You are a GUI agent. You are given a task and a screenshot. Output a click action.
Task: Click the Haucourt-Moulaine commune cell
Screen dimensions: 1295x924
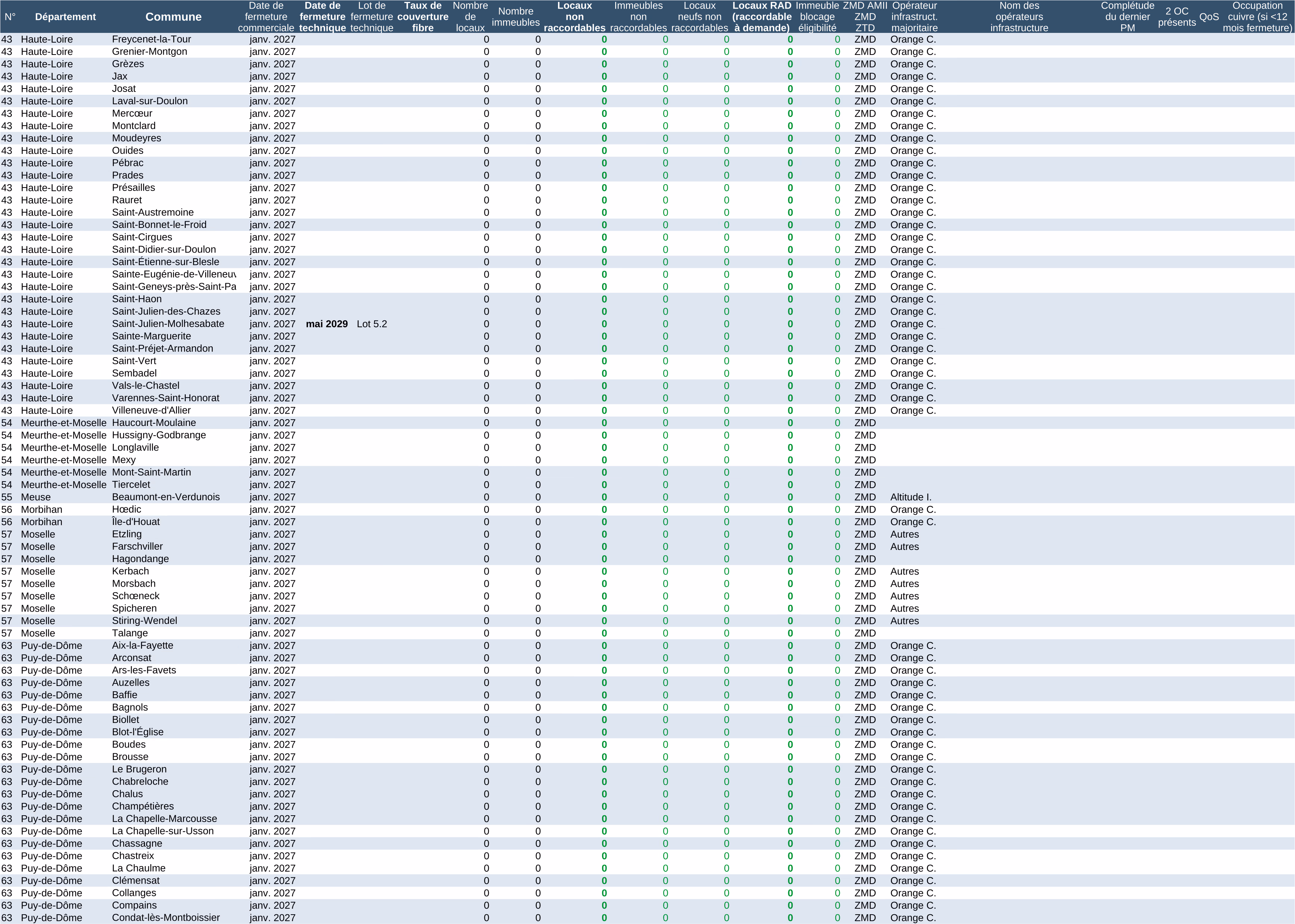(154, 423)
